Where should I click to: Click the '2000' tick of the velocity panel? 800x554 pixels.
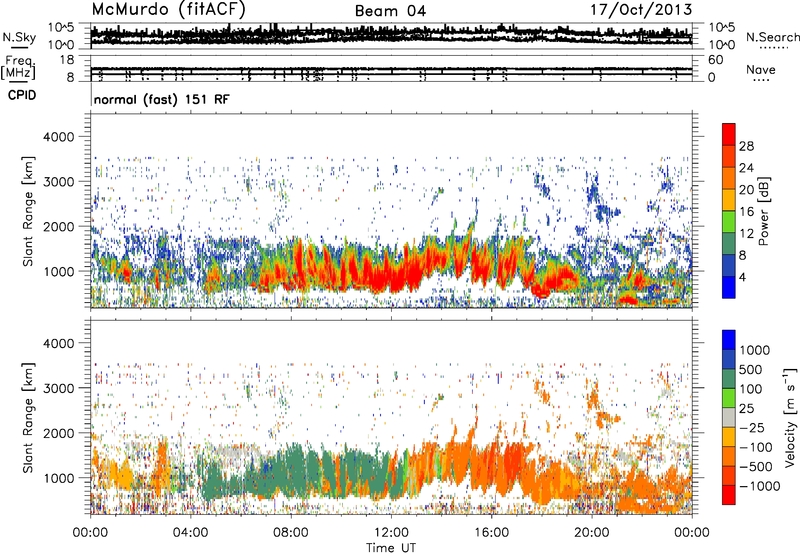(x=59, y=433)
